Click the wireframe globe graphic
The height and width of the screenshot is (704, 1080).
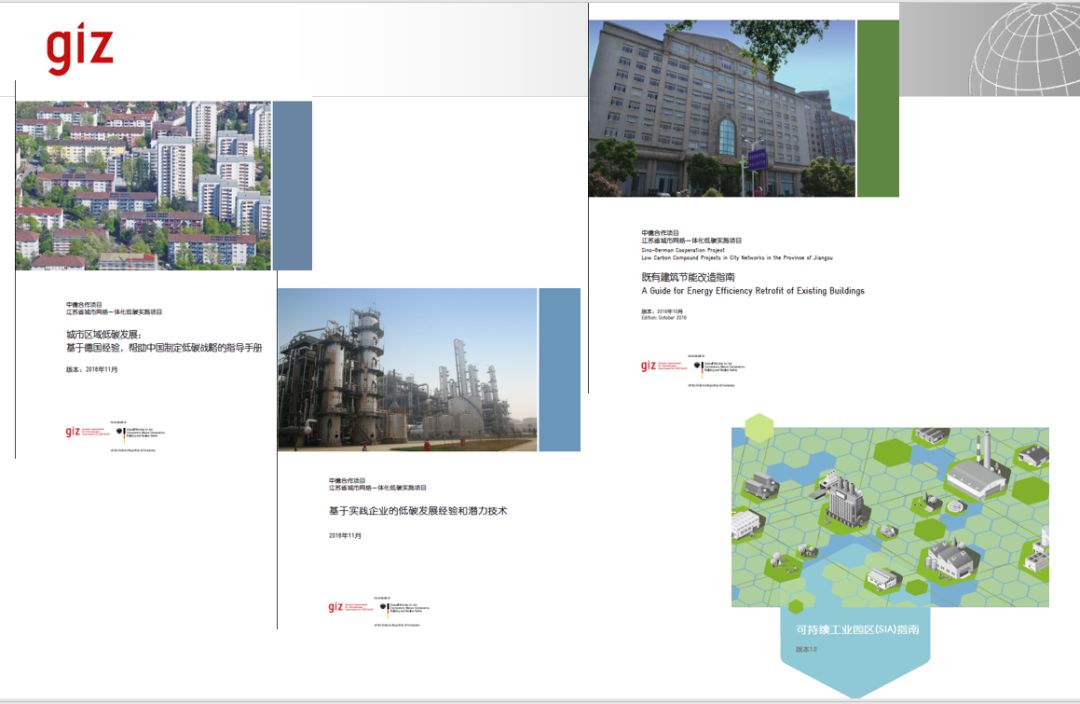[x=1022, y=48]
